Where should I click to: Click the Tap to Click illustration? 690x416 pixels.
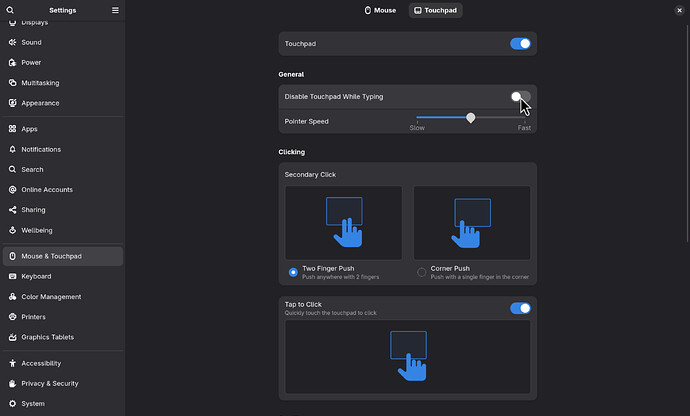408,357
